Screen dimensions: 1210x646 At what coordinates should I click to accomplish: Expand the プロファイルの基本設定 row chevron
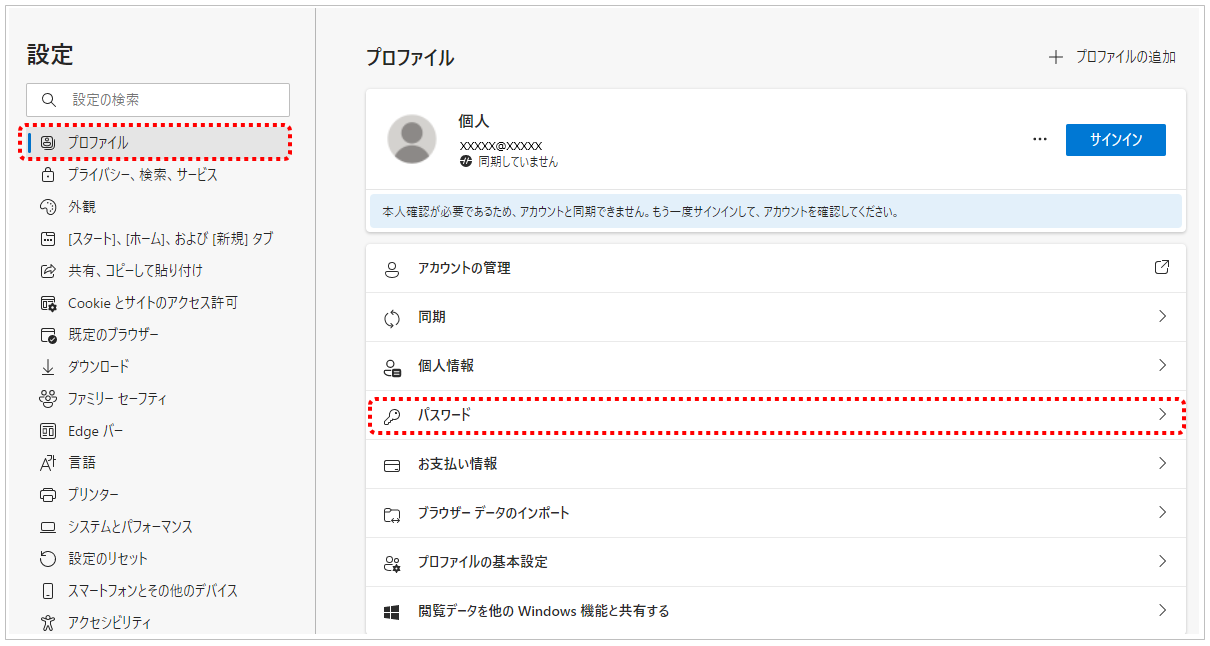1162,561
